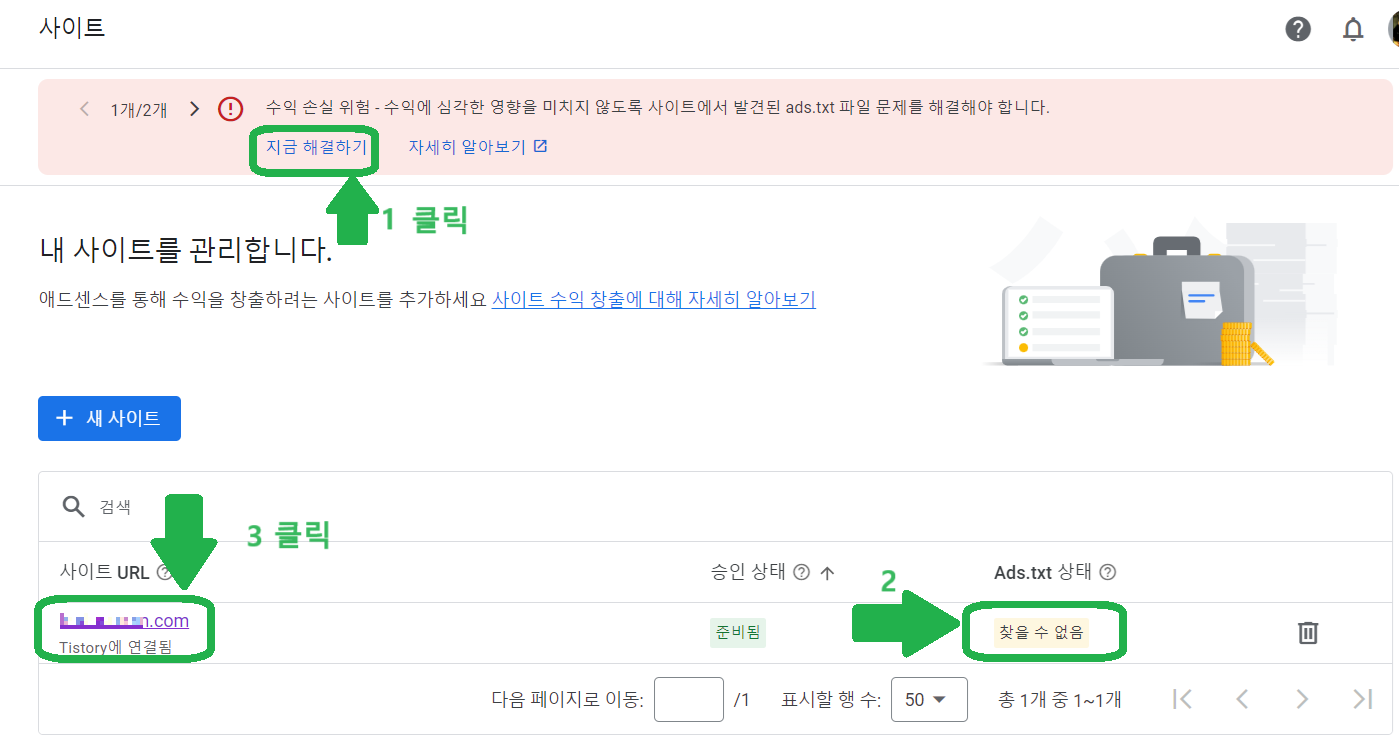Show help for 승인 상태 column
The image size is (1399, 749).
point(801,572)
